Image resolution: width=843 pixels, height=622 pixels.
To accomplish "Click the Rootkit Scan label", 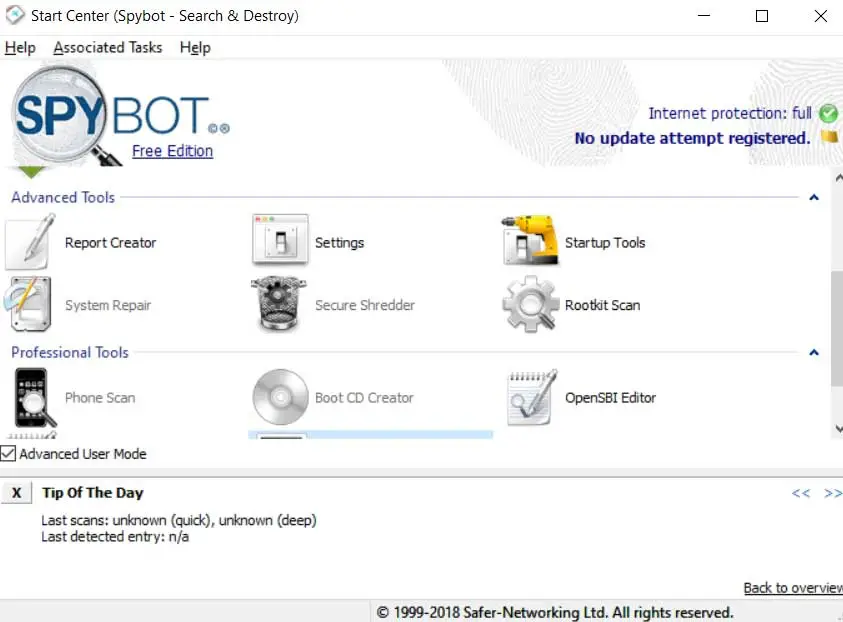I will (602, 305).
